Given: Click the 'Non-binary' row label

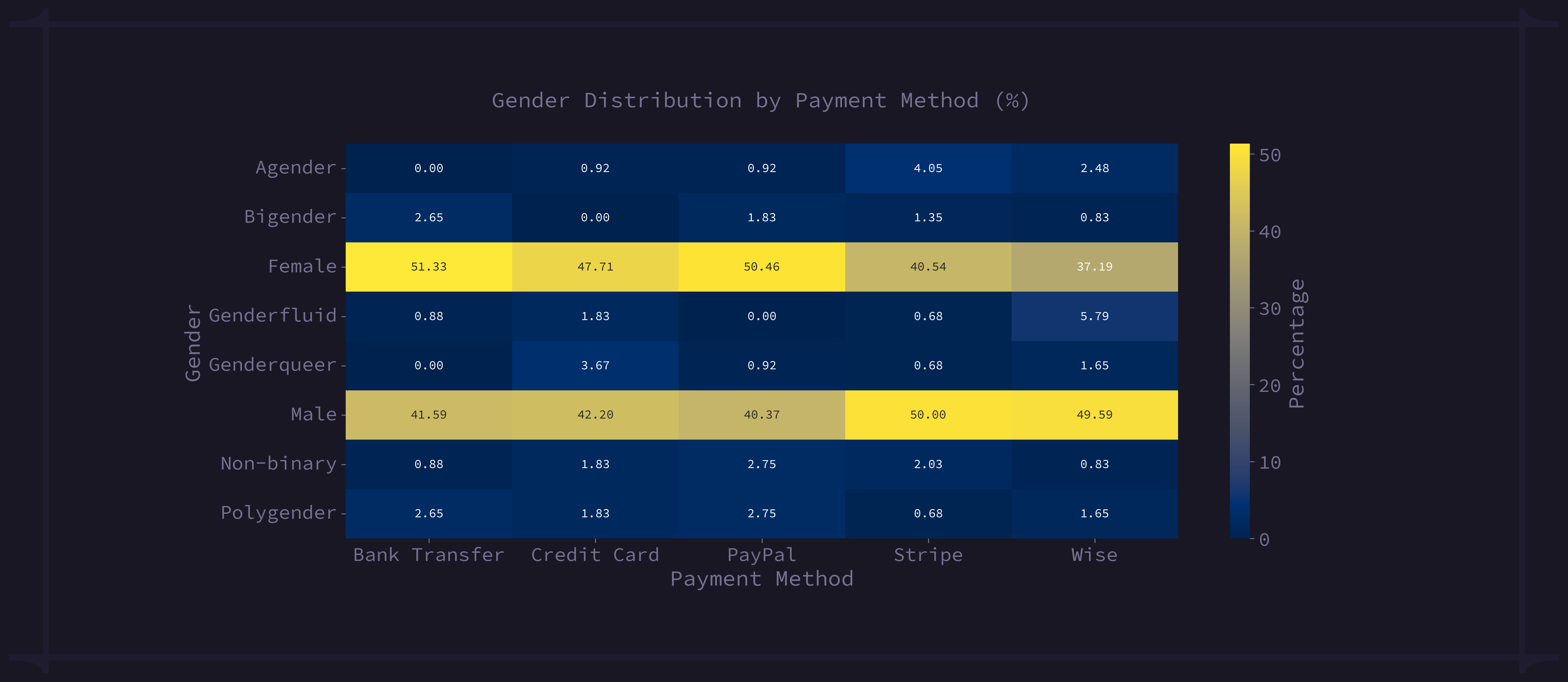Looking at the screenshot, I should pyautogui.click(x=279, y=463).
